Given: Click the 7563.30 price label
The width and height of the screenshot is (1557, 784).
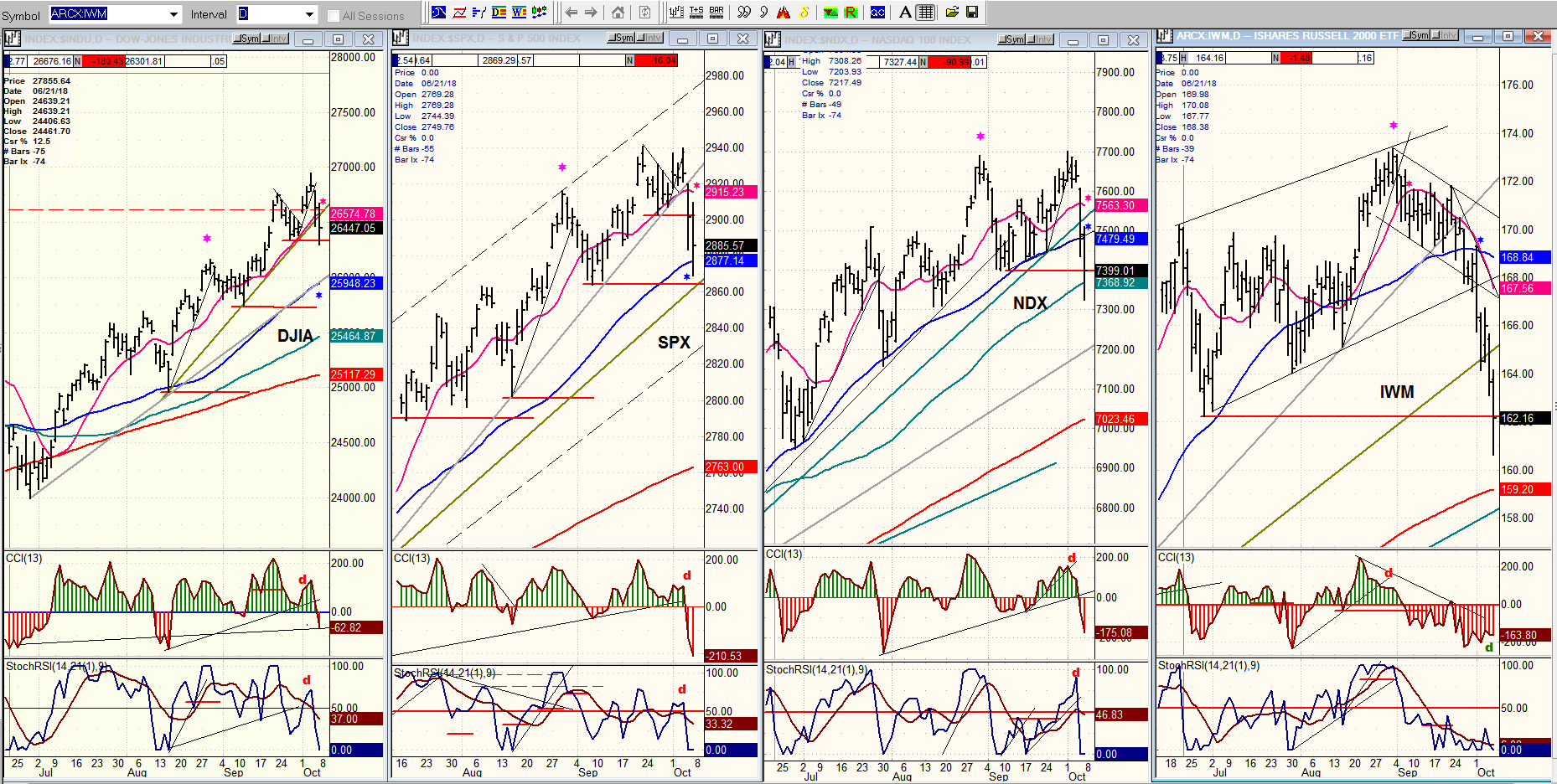Looking at the screenshot, I should click(x=1120, y=205).
